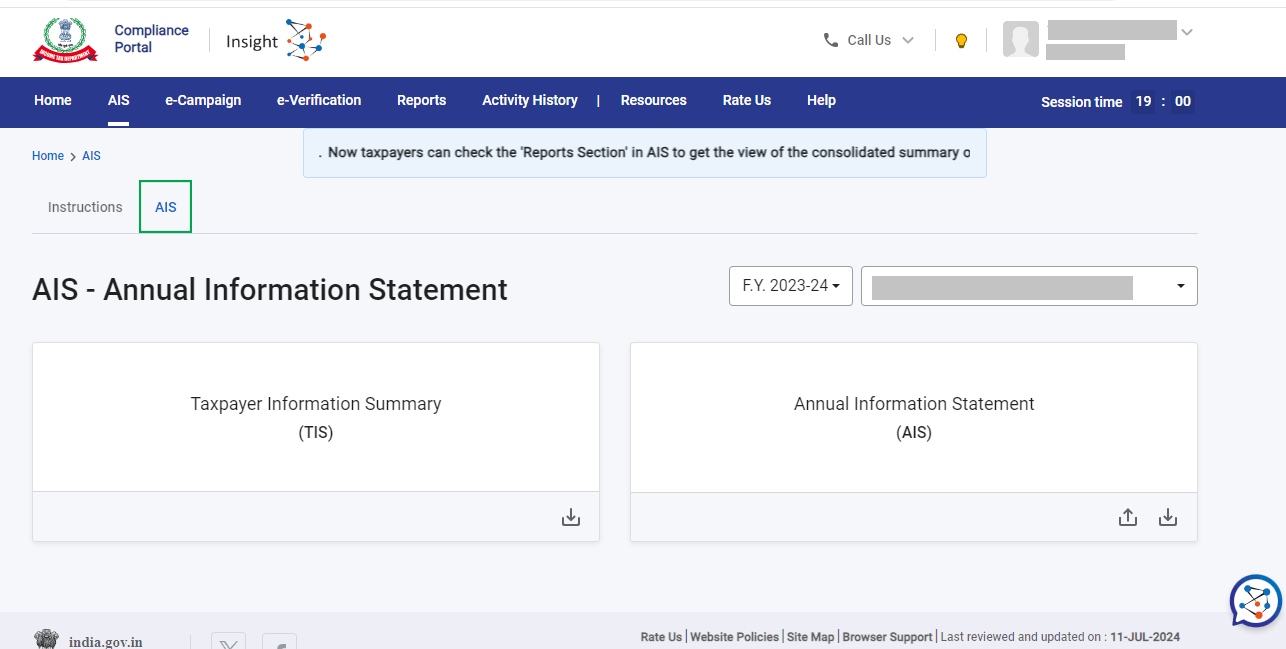Open Help in the navigation bar

pos(821,100)
